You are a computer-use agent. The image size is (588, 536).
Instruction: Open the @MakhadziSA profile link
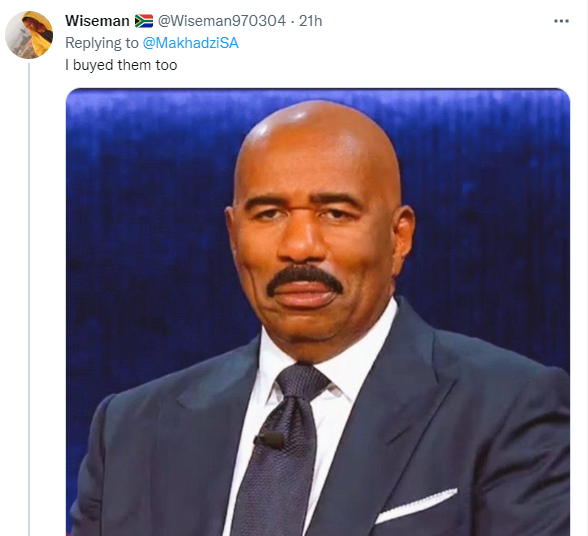[x=190, y=43]
